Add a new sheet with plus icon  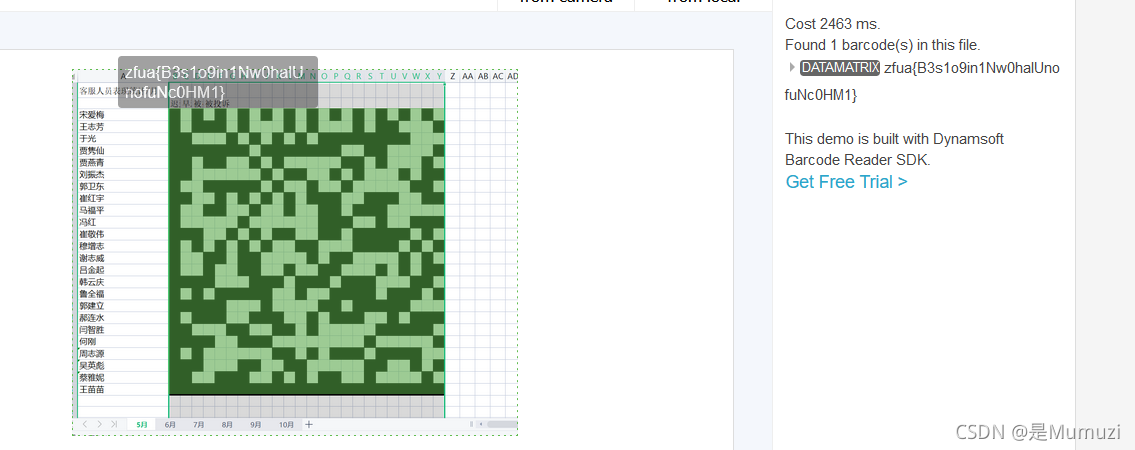pyautogui.click(x=309, y=425)
